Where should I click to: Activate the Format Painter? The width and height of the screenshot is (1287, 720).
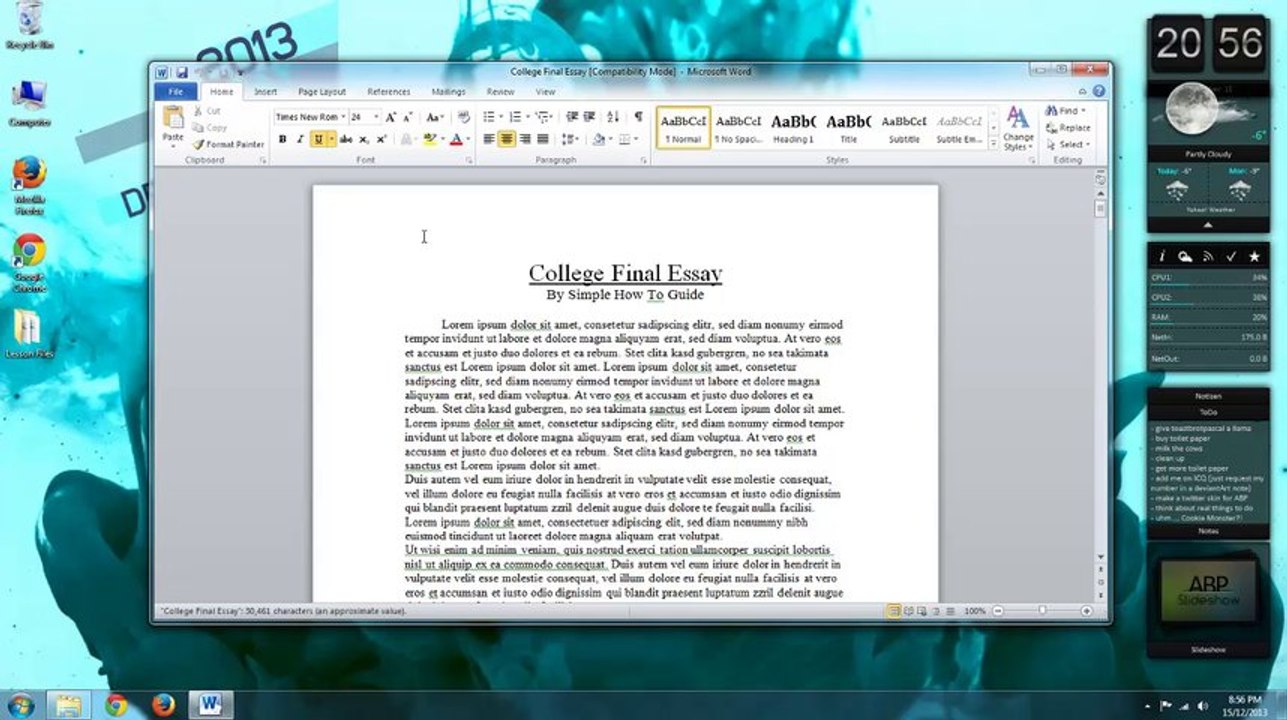229,144
